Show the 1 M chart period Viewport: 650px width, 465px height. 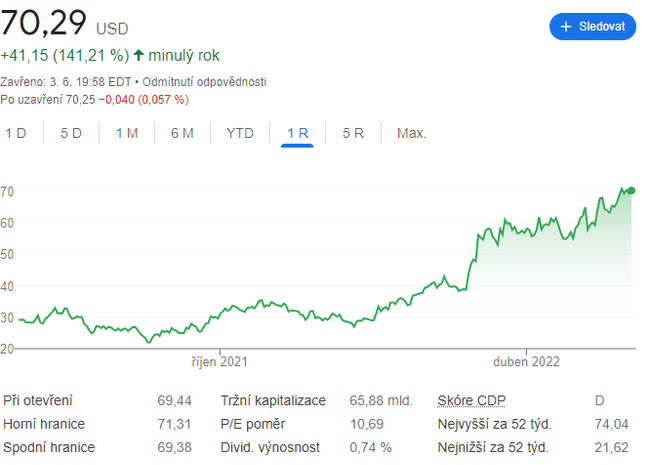[x=126, y=133]
